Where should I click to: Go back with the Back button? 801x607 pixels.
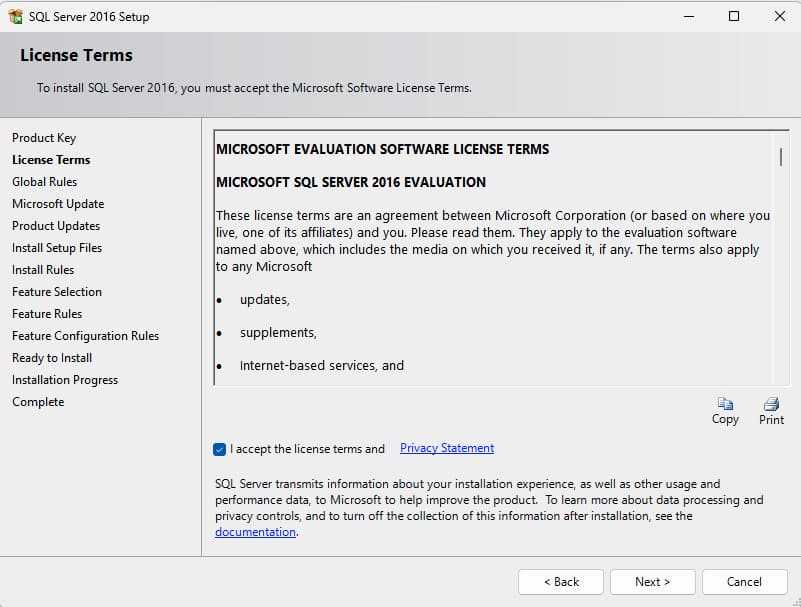coord(561,581)
